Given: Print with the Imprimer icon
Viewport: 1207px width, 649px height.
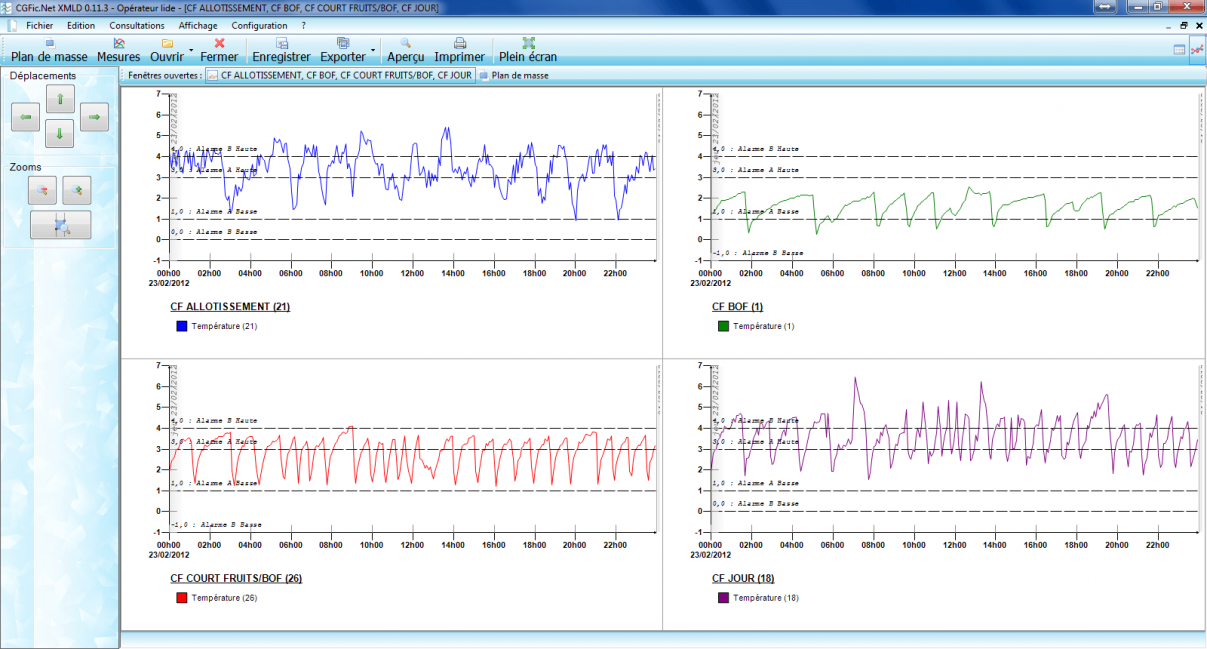Looking at the screenshot, I should click(x=460, y=51).
